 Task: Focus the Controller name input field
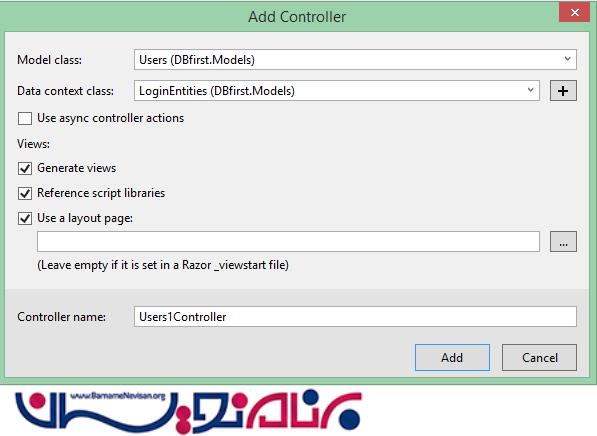tap(355, 316)
